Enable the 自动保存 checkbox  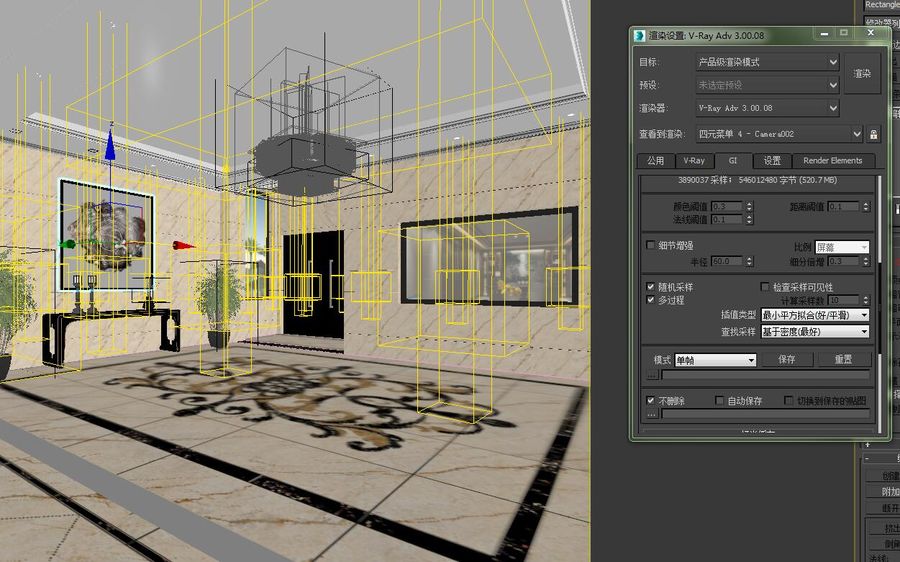click(x=719, y=400)
